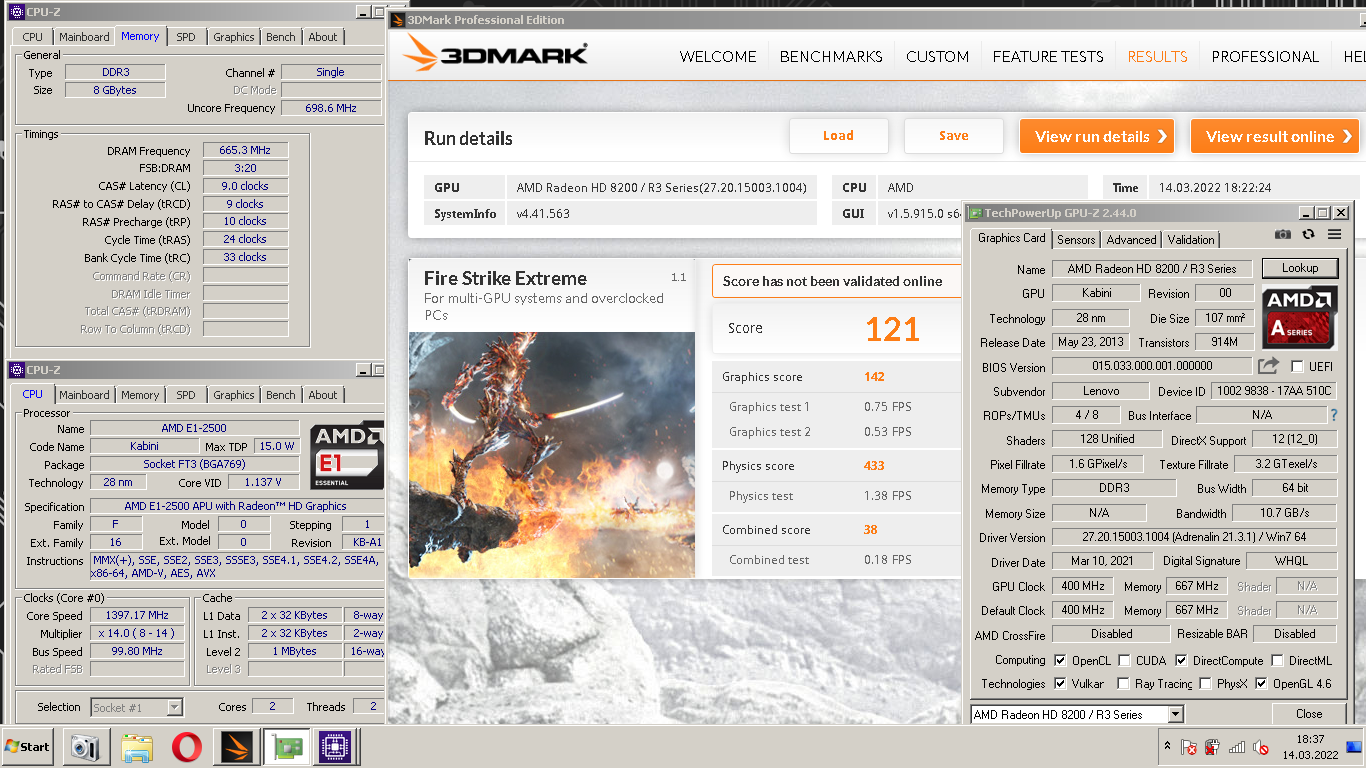Click the Fire Strike Extreme thumbnail image
The image size is (1366, 768).
click(552, 455)
